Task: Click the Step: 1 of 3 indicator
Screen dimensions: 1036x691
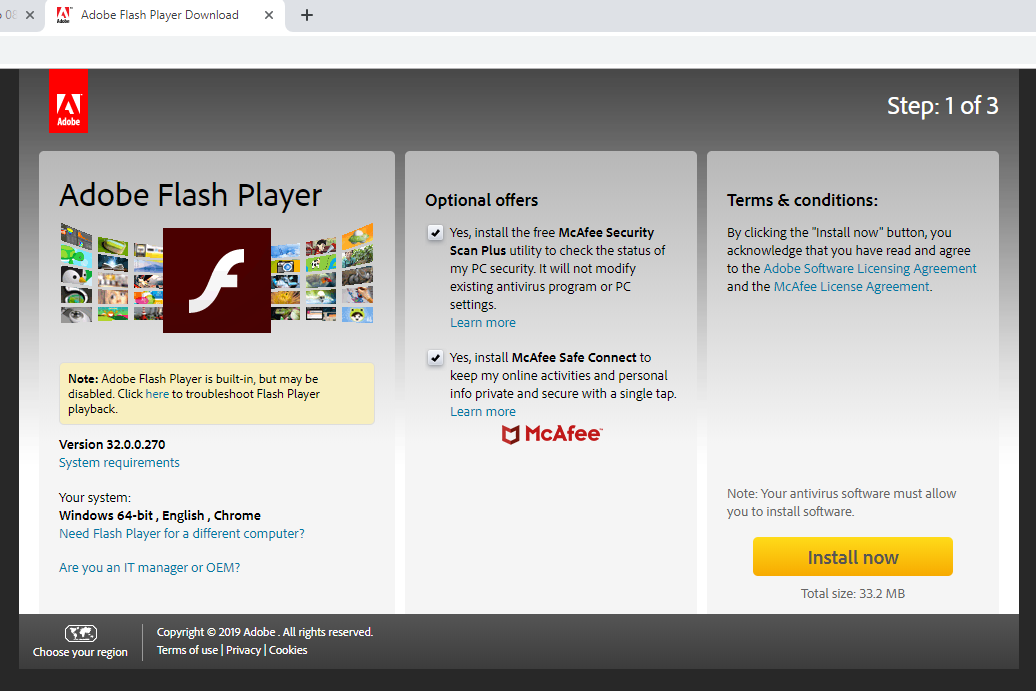Action: tap(942, 106)
